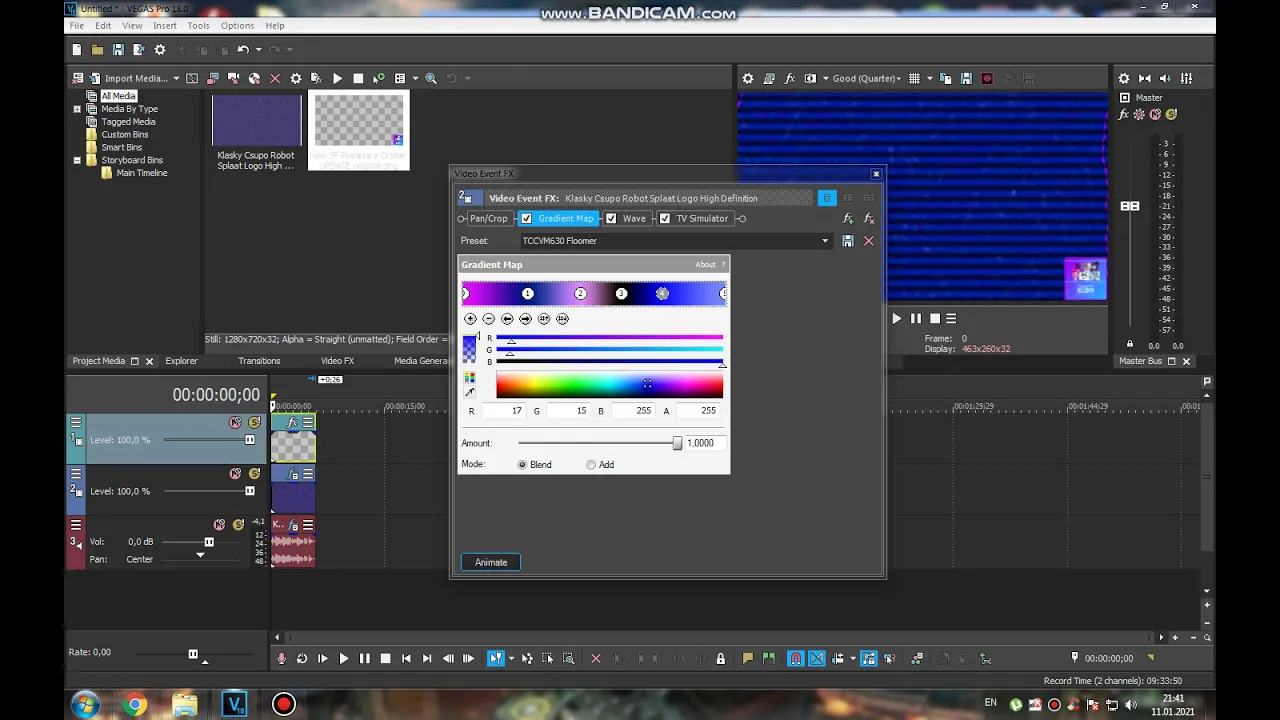Mute audio track 3

219,525
